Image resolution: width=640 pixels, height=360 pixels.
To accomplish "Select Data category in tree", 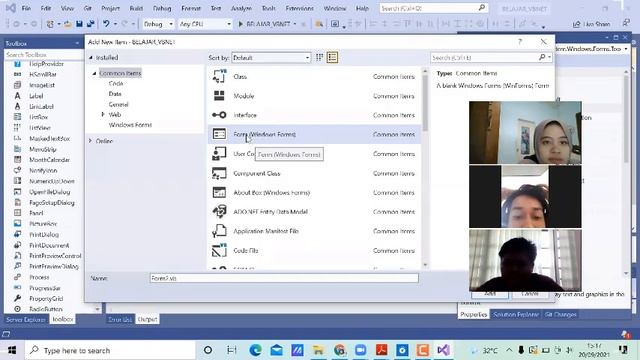I will (115, 94).
